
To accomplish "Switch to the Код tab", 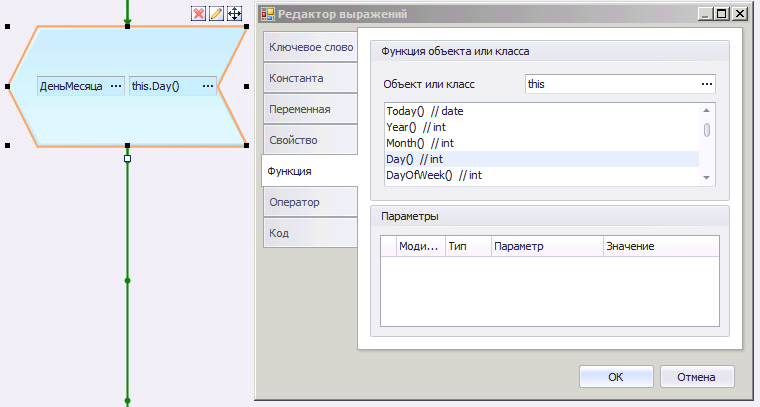I will tap(311, 233).
